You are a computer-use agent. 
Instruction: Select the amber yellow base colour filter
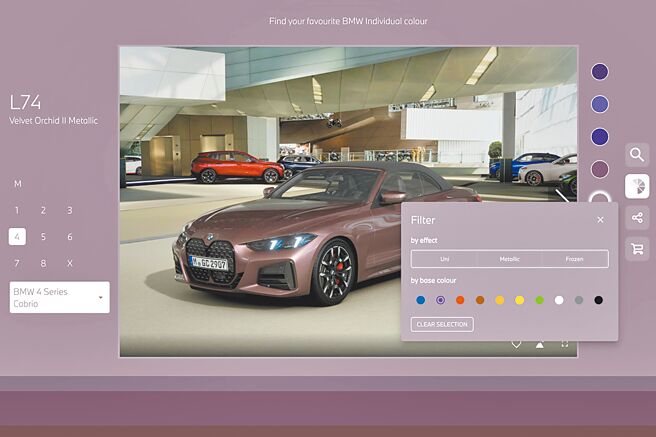coord(500,300)
